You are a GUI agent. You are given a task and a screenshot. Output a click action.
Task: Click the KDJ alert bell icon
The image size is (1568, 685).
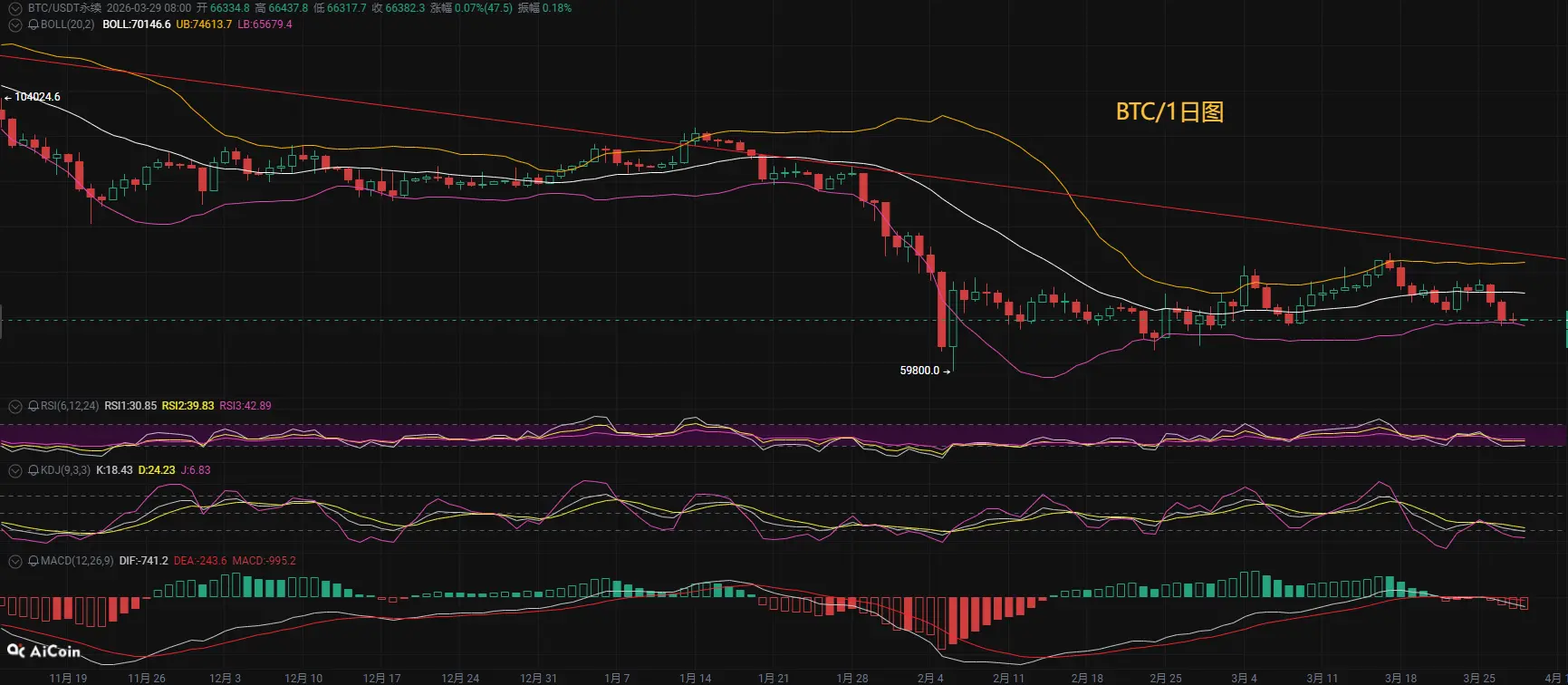coord(34,470)
